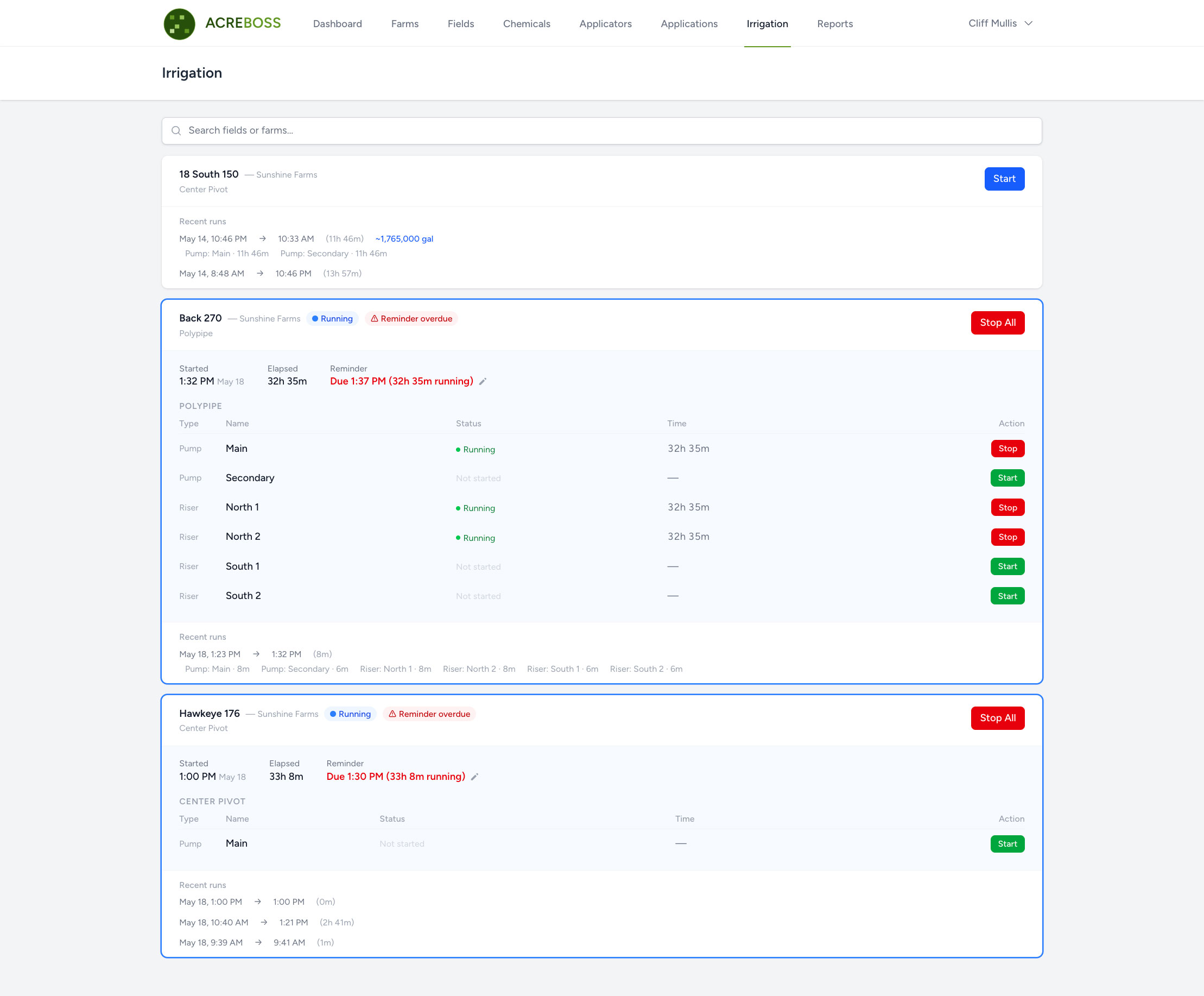Edit reminder pencil icon for Back 270

point(483,382)
